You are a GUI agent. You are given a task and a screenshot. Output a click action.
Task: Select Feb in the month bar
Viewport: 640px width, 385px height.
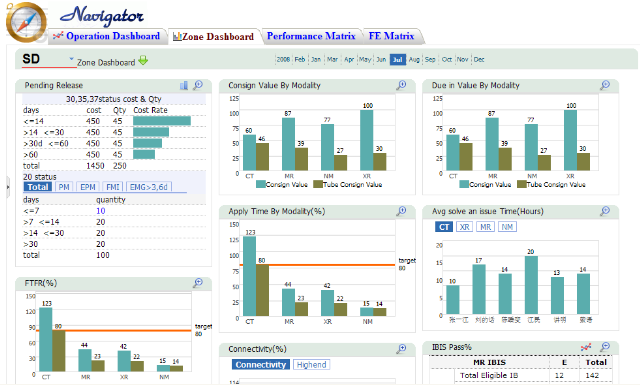click(300, 60)
